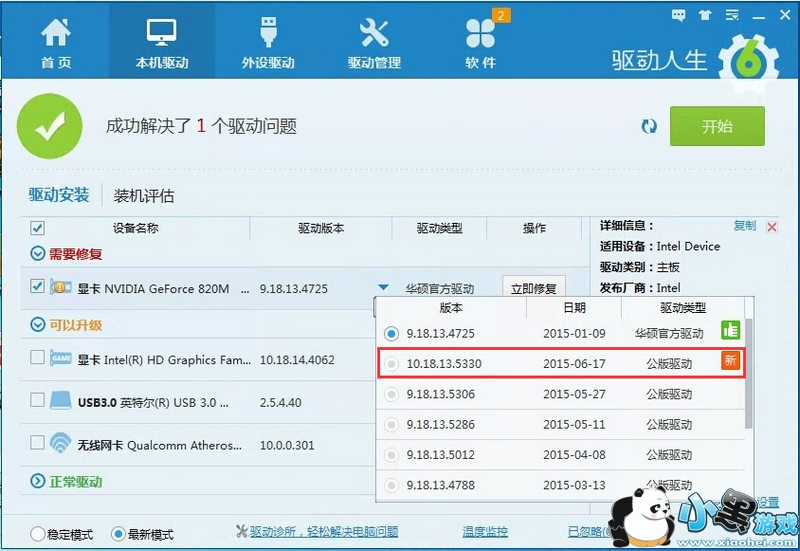Click the green recommended thumbs-up badge
This screenshot has height=551, width=800.
pos(731,331)
